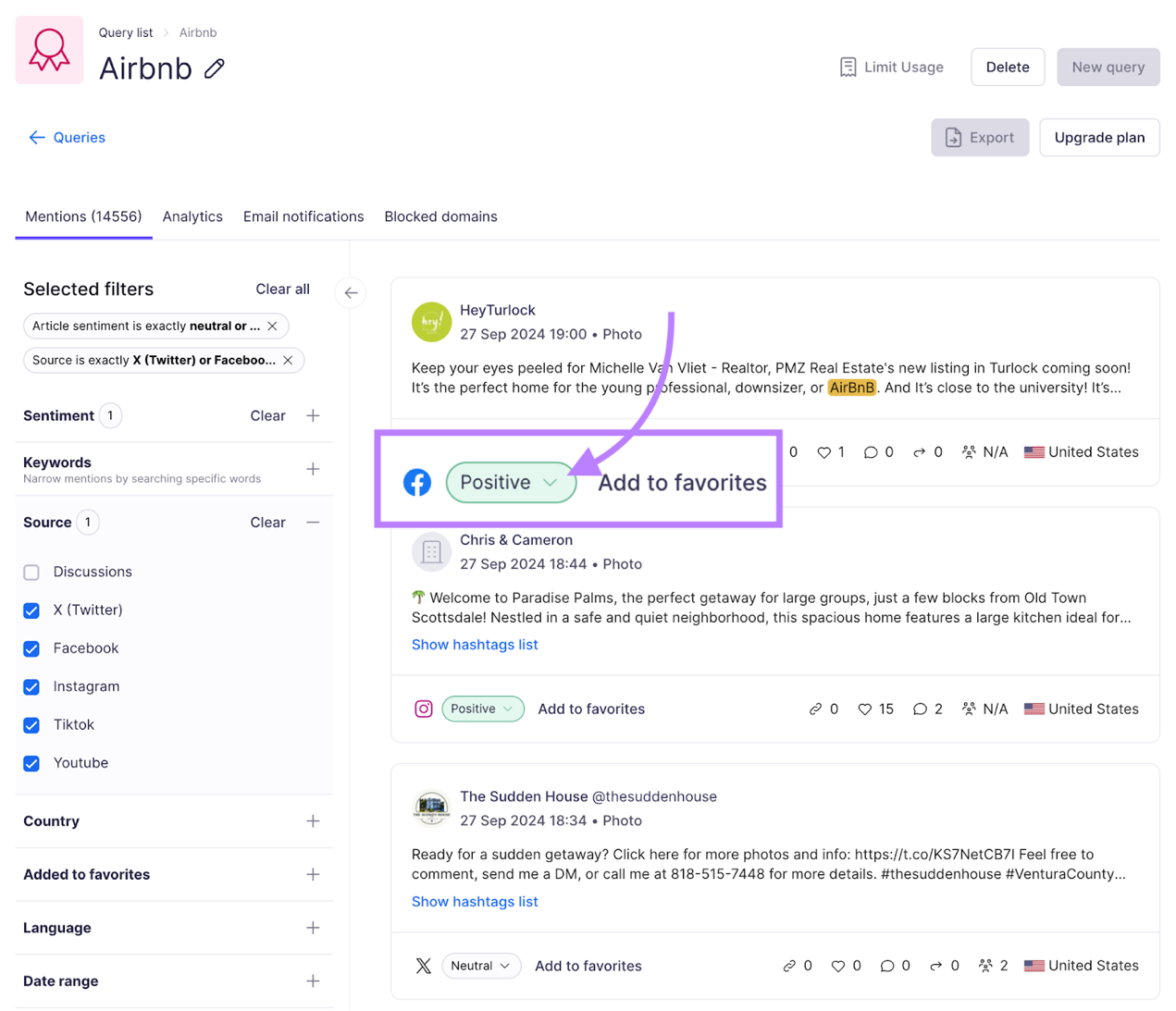Click the heart likes icon on Instagram mention
The width and height of the screenshot is (1176, 1011).
tap(864, 709)
